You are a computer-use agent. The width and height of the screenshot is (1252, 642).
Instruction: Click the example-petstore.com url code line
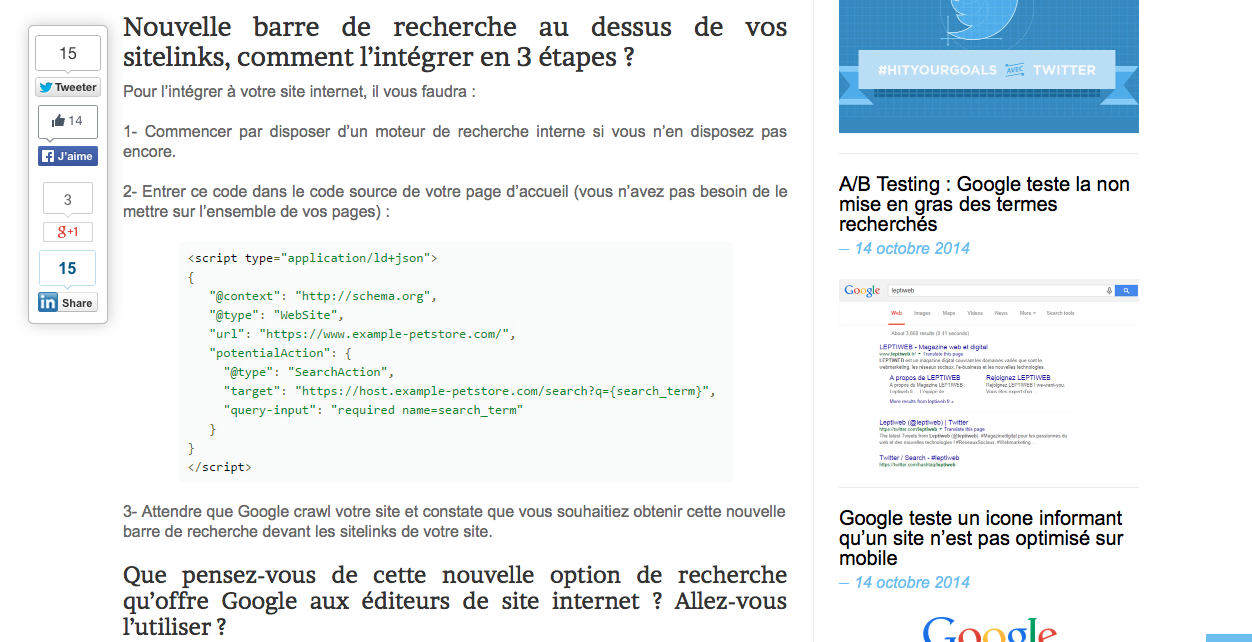[362, 334]
